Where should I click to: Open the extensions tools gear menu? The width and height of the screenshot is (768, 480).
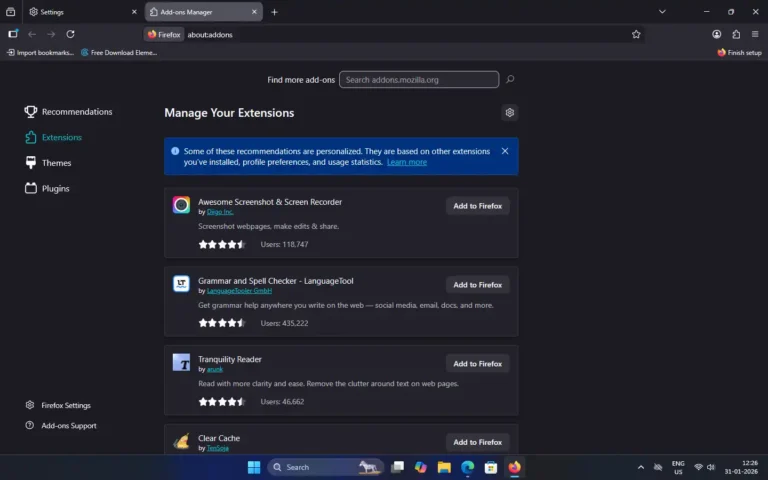[509, 113]
